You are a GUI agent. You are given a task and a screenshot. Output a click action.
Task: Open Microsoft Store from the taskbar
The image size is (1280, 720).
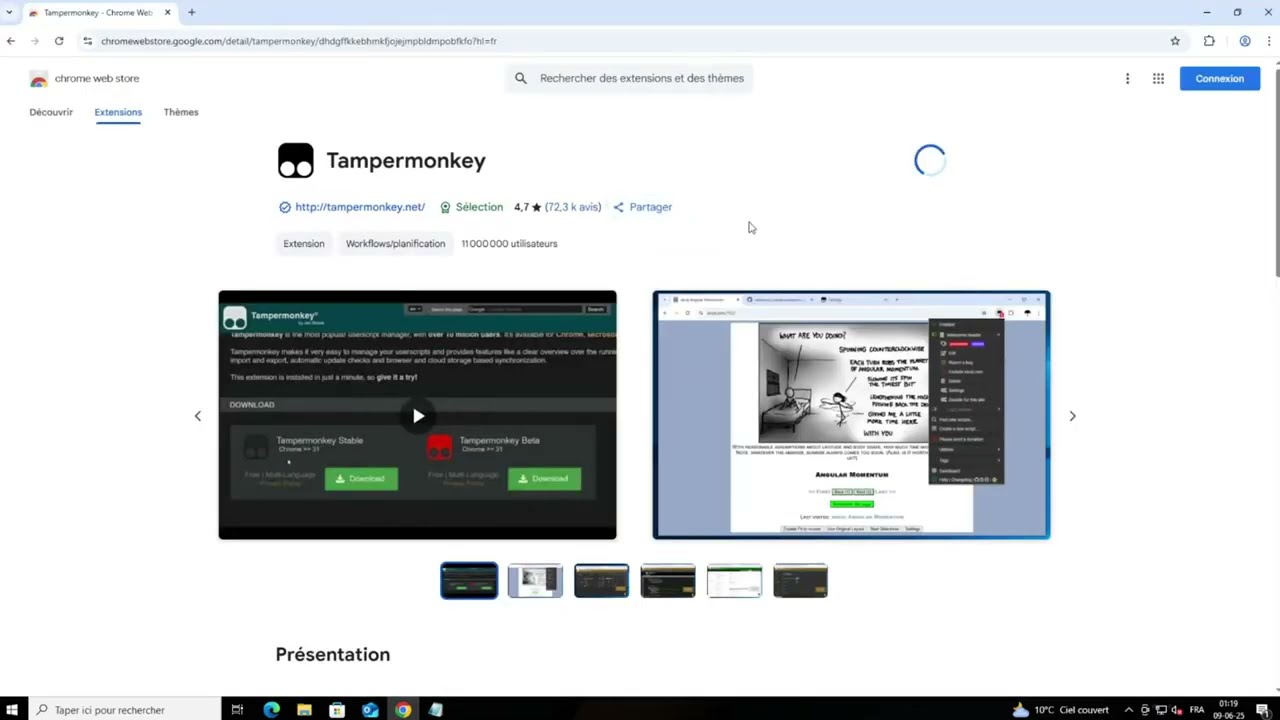[337, 710]
